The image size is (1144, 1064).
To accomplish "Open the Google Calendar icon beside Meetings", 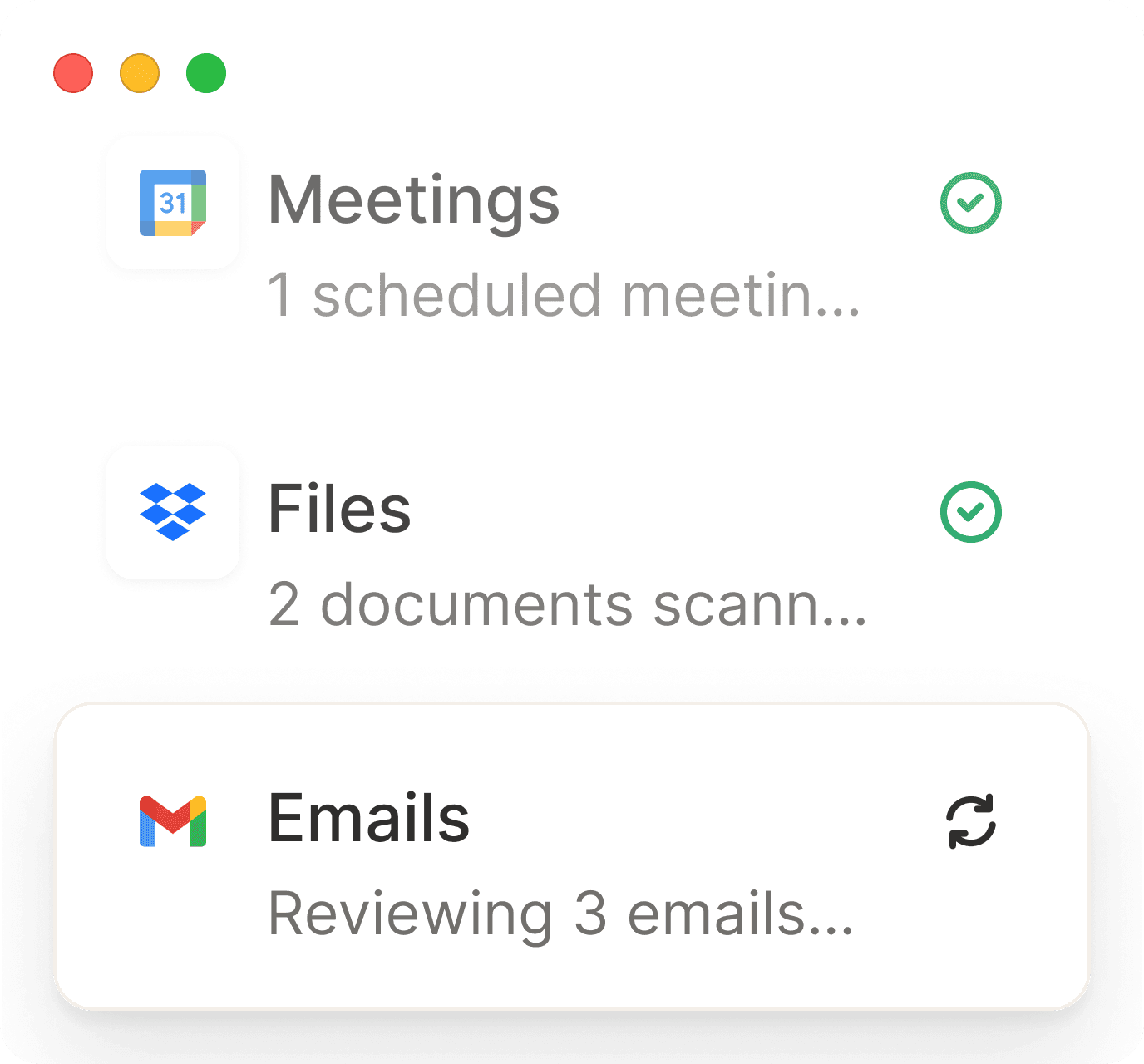I will coord(173,203).
